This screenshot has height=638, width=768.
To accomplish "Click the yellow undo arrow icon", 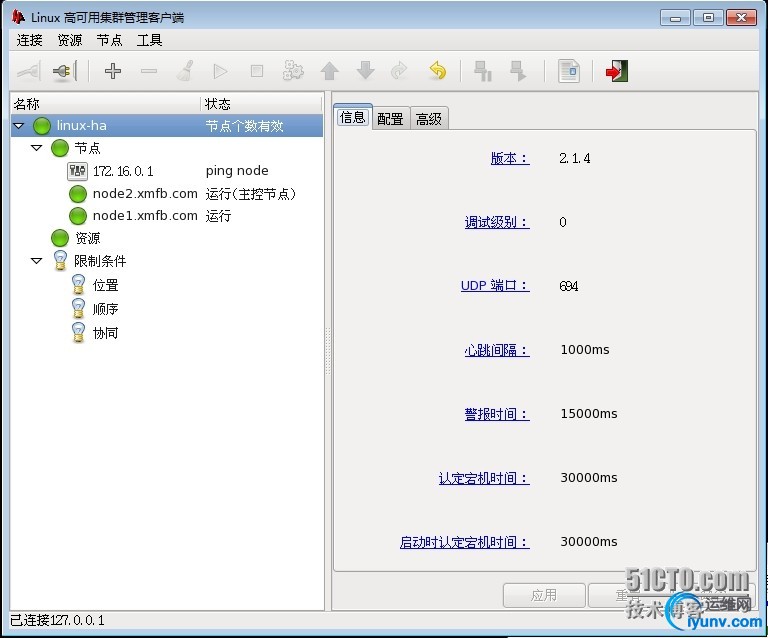I will [437, 71].
